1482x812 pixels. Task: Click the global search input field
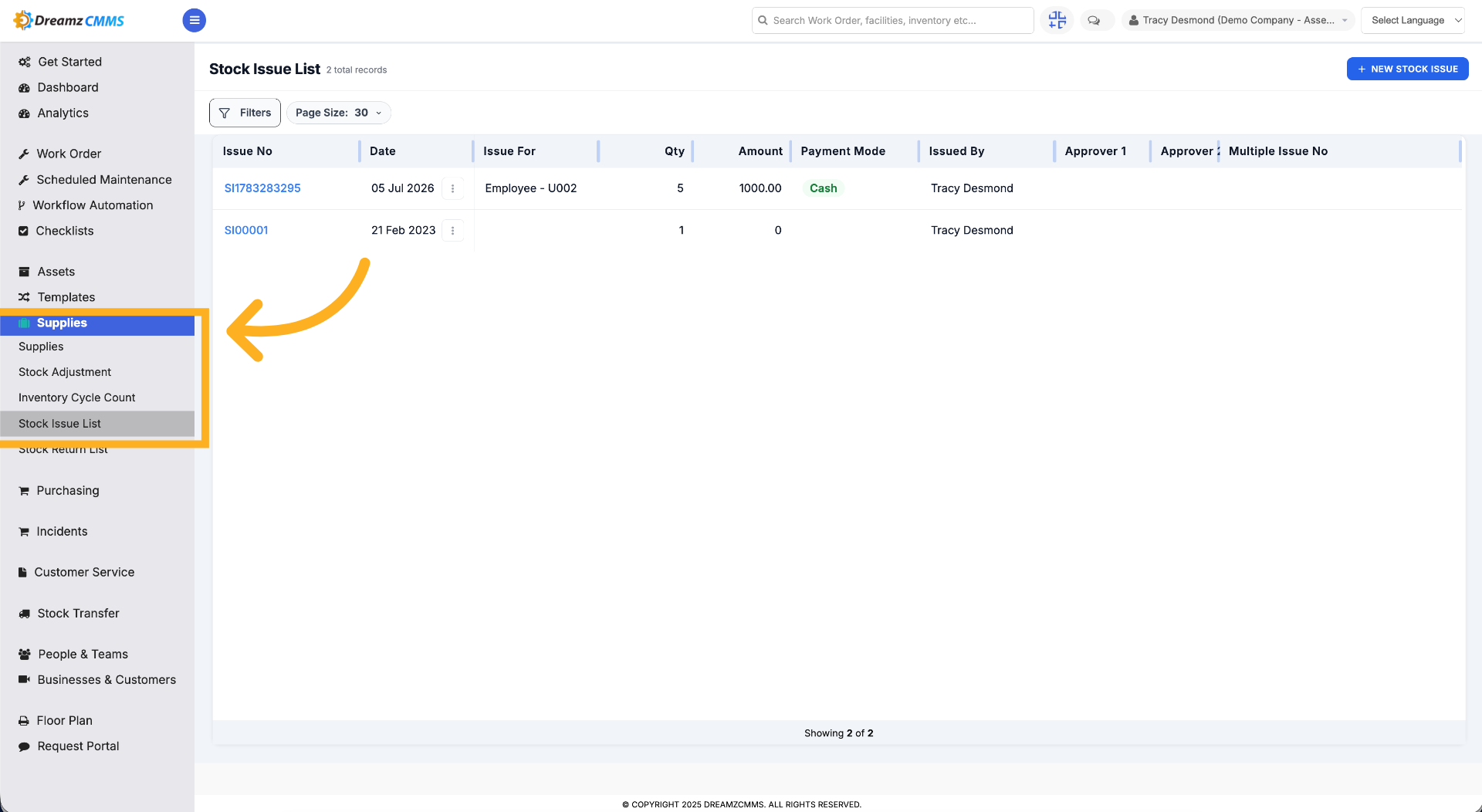pyautogui.click(x=892, y=20)
